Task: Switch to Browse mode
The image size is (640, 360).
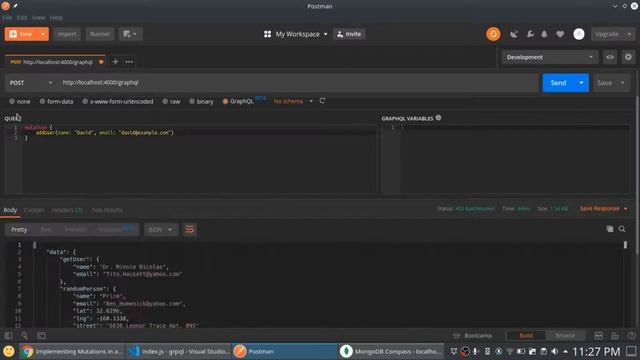Action: [565, 336]
